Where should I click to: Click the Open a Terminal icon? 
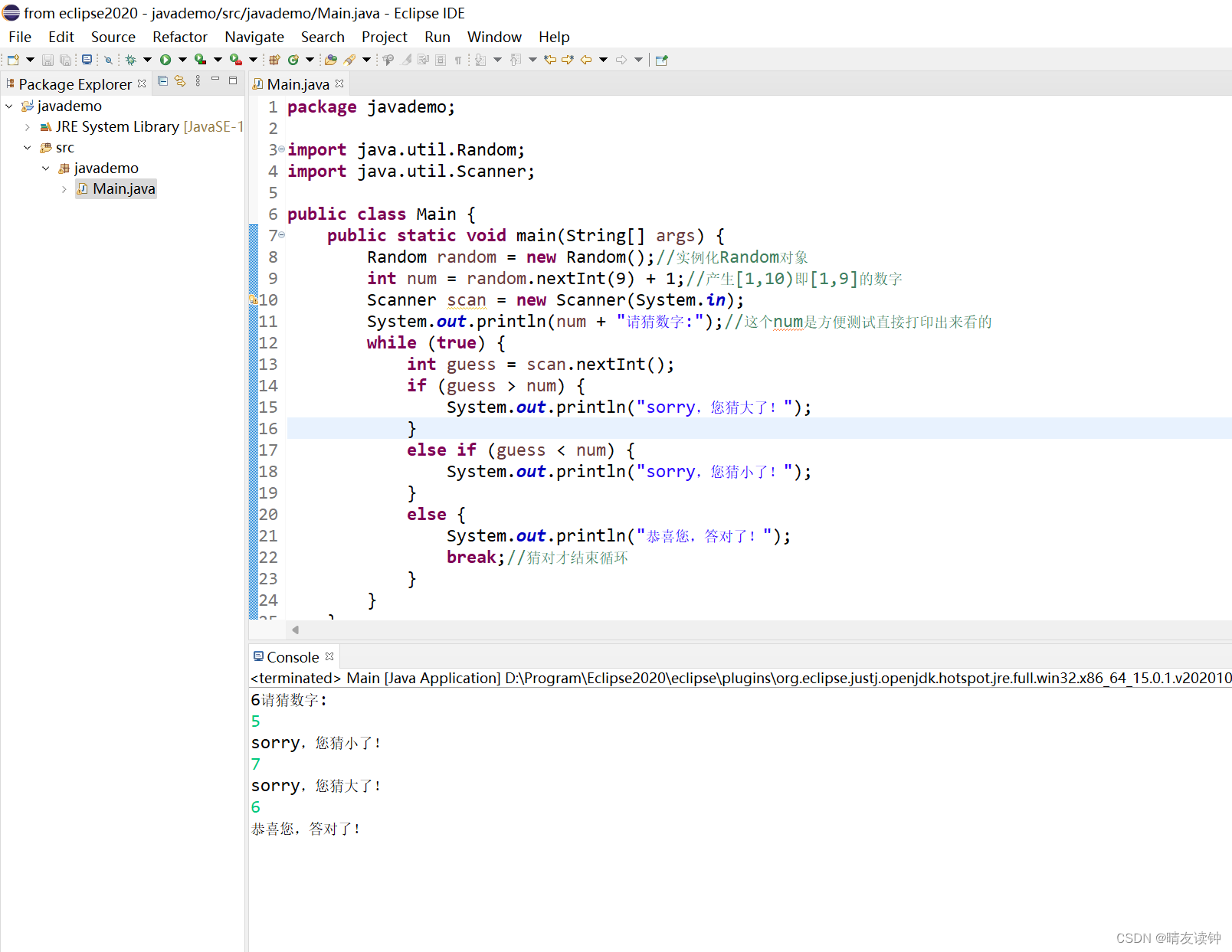(87, 60)
